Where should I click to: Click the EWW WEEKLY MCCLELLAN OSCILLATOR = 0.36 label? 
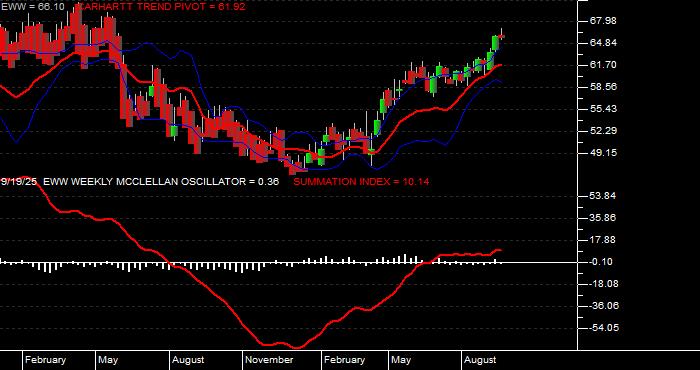(x=161, y=182)
